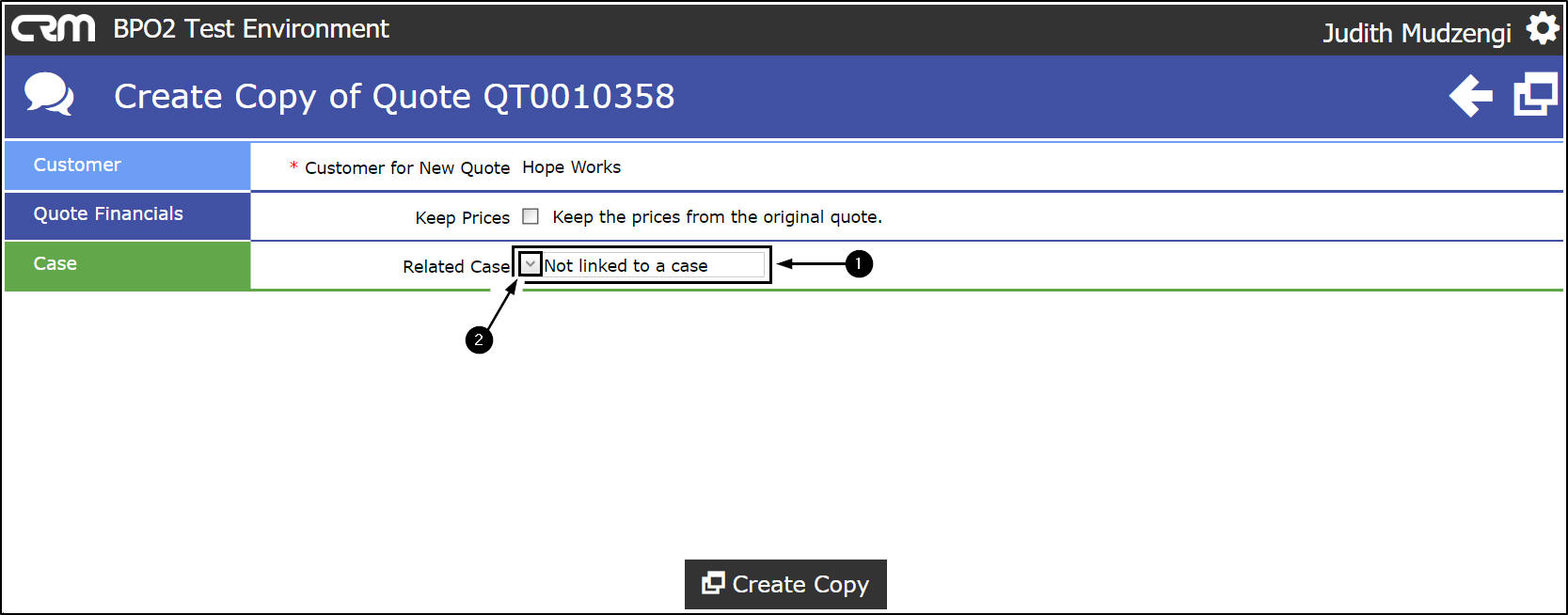Viewport: 1568px width, 615px height.
Task: Open the Case section tab
Action: click(127, 264)
